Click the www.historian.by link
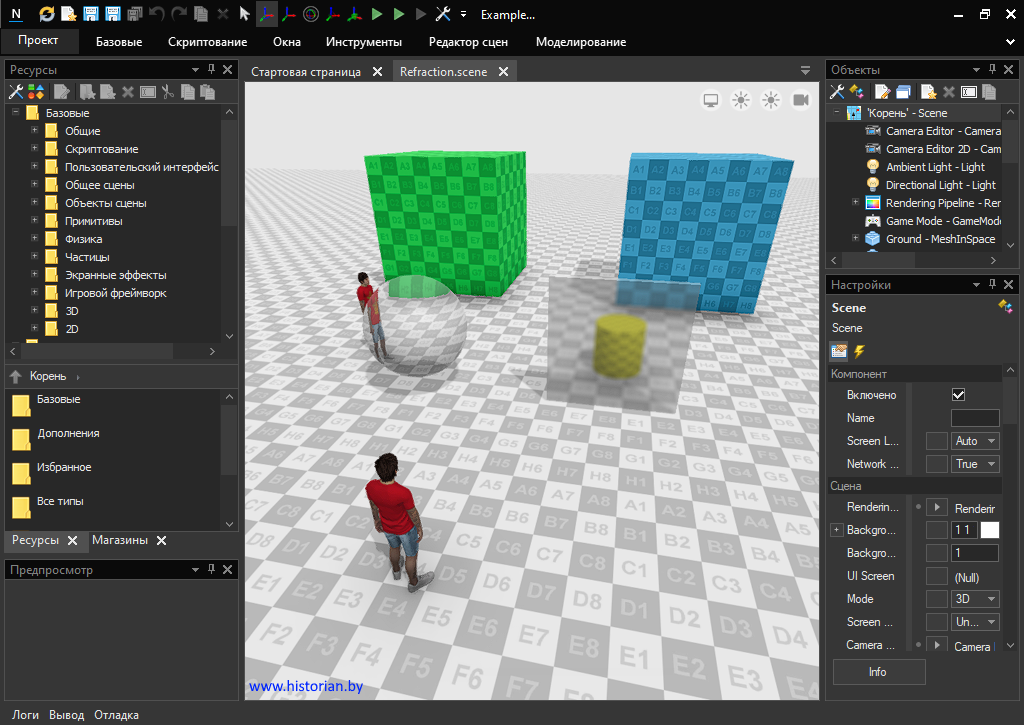Screen dimensions: 1024x725 [306, 687]
